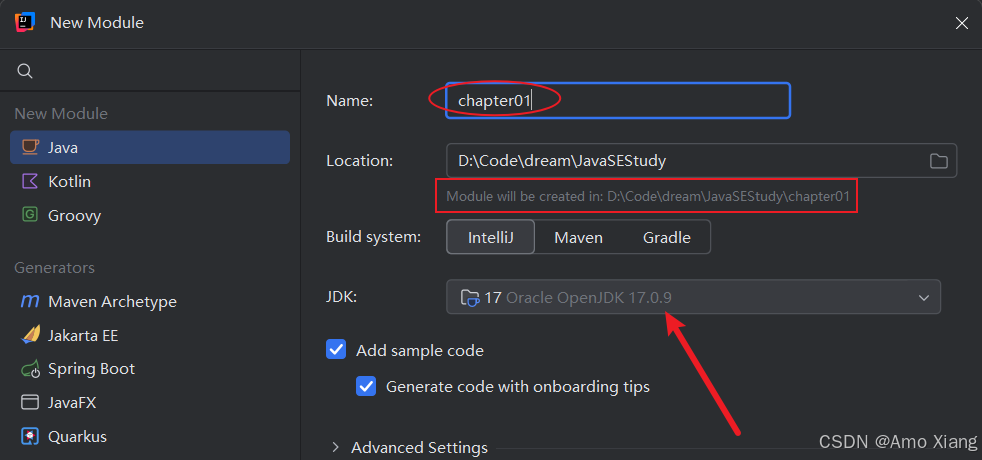The width and height of the screenshot is (982, 460).
Task: Click the Jakarta EE icon
Action: [30, 335]
